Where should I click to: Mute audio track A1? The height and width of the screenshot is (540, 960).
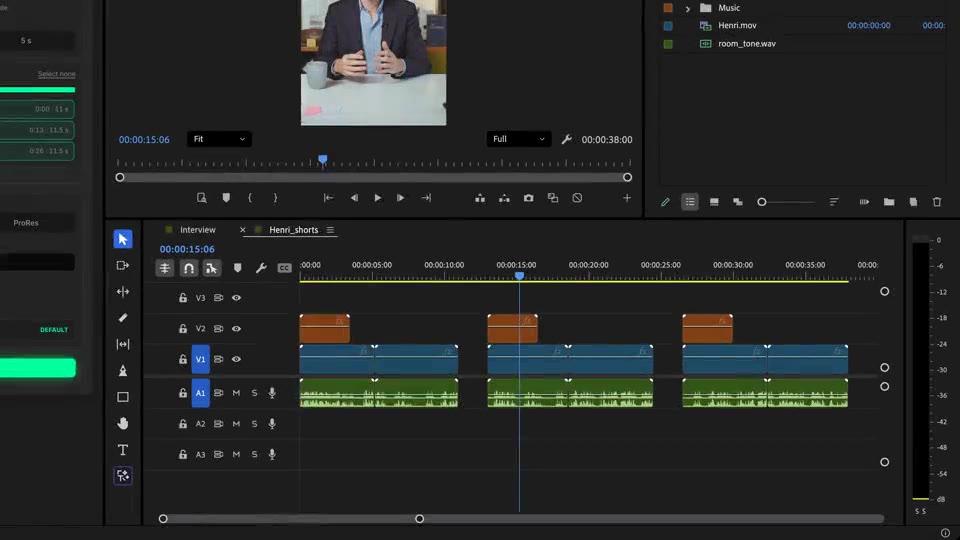(x=236, y=392)
